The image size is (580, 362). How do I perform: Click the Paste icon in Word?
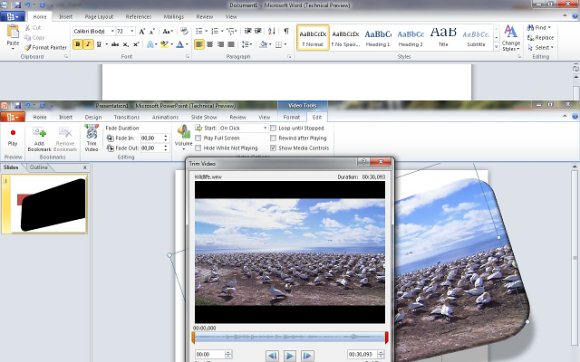point(13,32)
